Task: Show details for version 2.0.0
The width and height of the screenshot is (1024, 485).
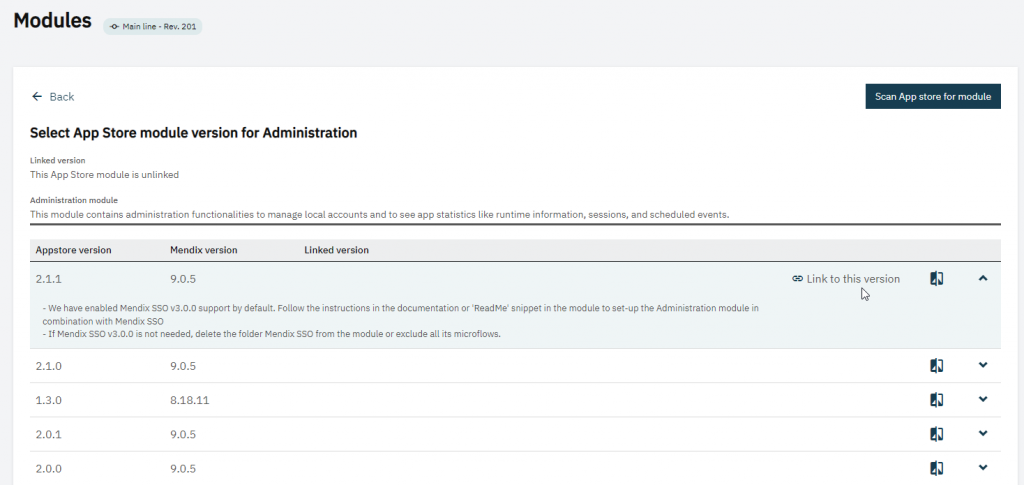Action: 983,467
